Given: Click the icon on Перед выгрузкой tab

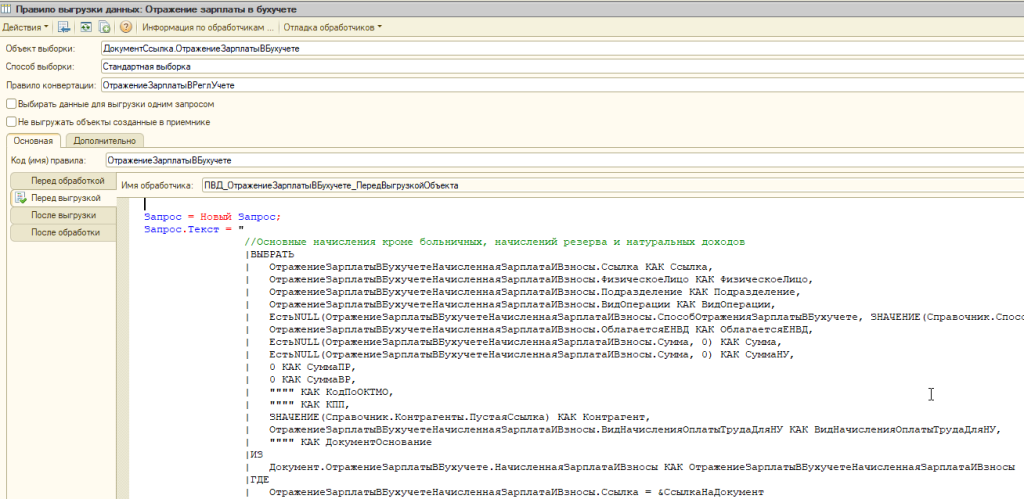Looking at the screenshot, I should [20, 198].
